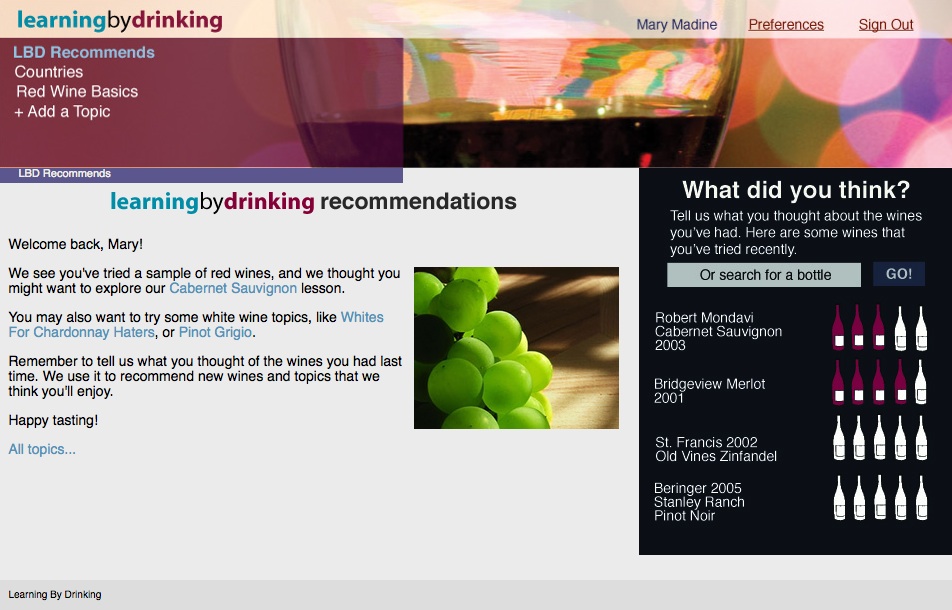Rate Robert Mondavi Cabernet four bottles
The width and height of the screenshot is (952, 610).
(900, 328)
